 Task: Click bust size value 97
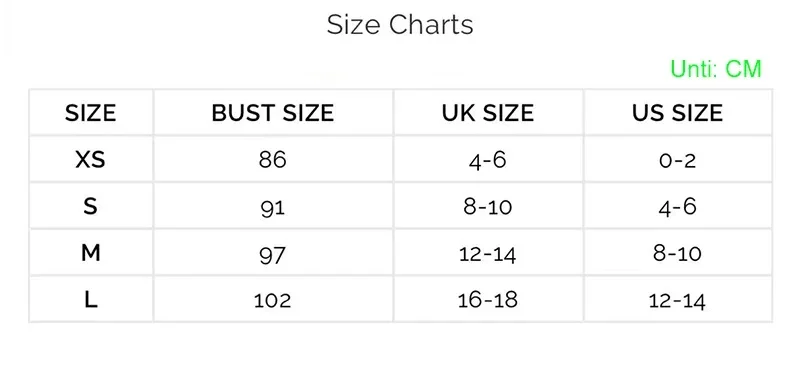point(272,255)
